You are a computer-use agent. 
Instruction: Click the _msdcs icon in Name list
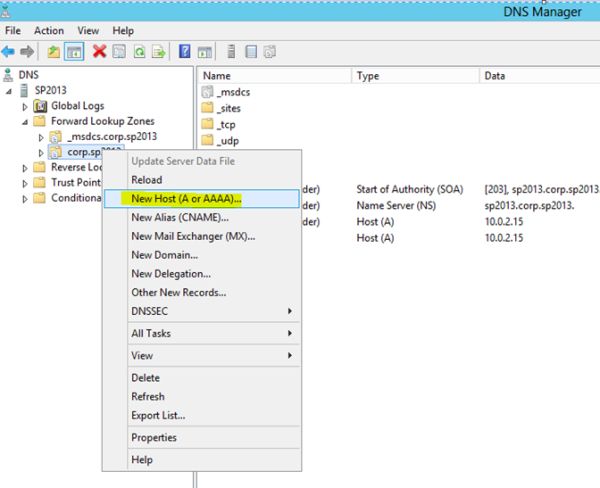[x=207, y=92]
